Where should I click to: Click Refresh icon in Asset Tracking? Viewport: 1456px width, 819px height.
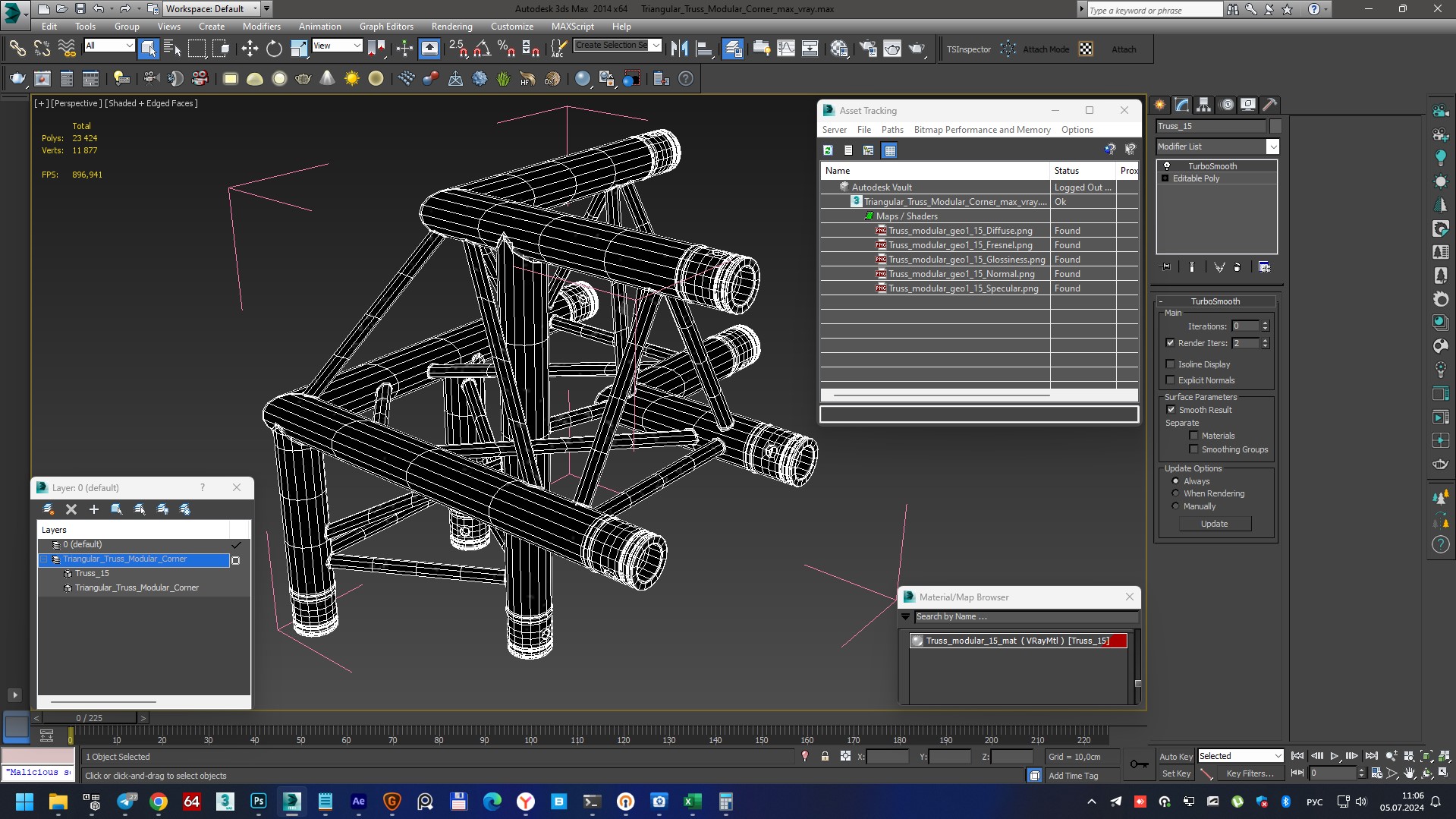point(829,150)
